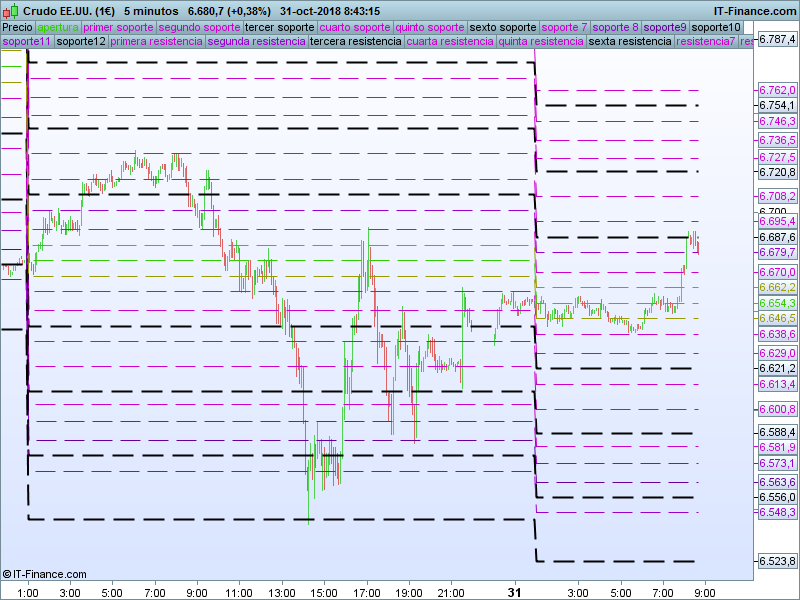The width and height of the screenshot is (800, 600).
Task: Click the Crudo EE.UU. (1€) instrument title
Action: click(69, 11)
